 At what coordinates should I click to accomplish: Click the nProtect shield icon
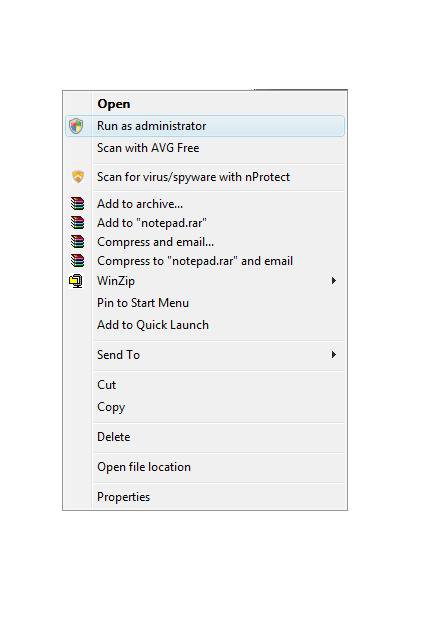[x=78, y=176]
